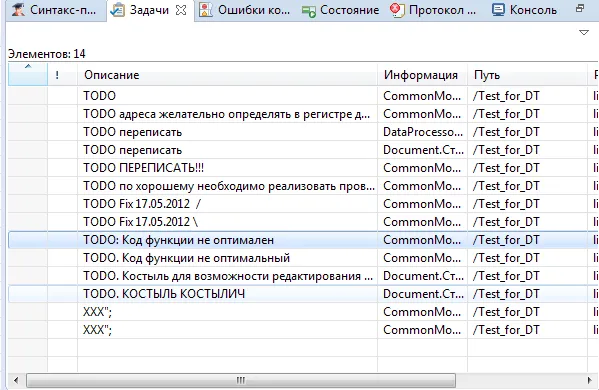The width and height of the screenshot is (599, 390).
Task: Open the Ошибки ко... tab
Action: 245,10
